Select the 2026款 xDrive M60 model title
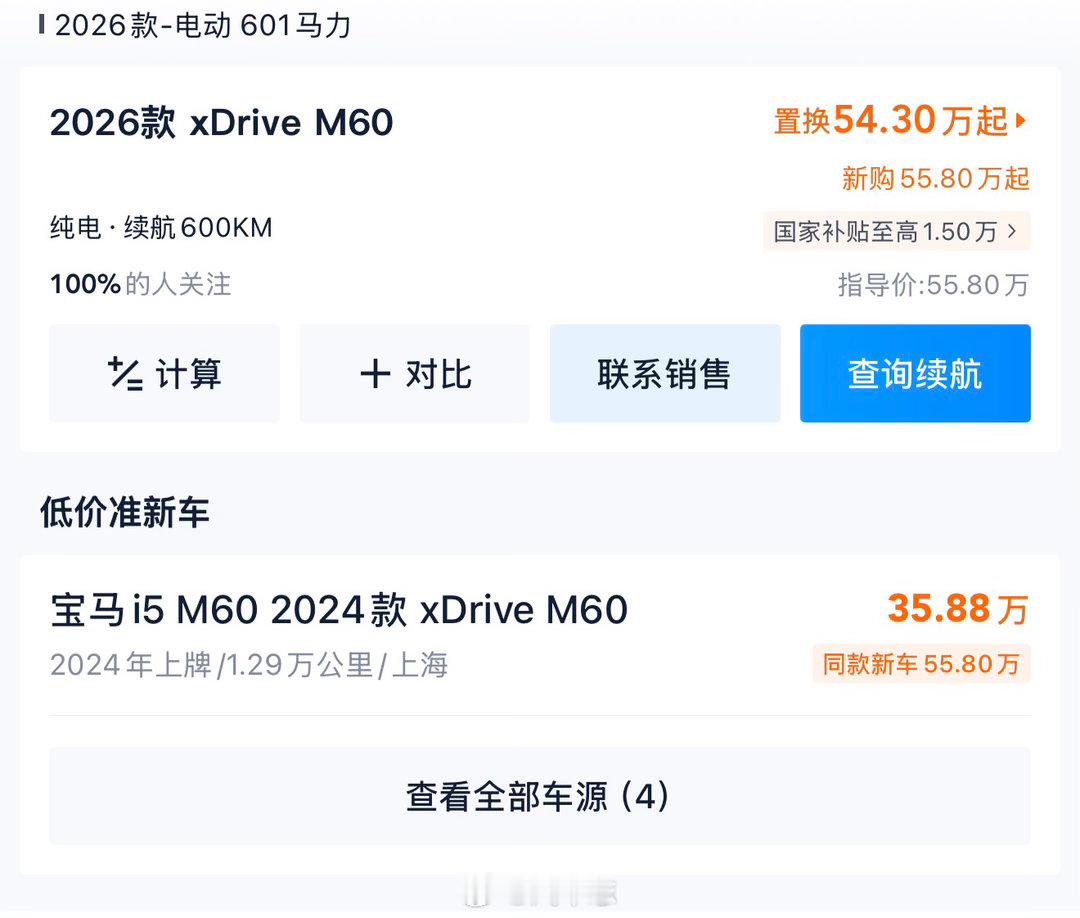The image size is (1080, 918). [221, 123]
